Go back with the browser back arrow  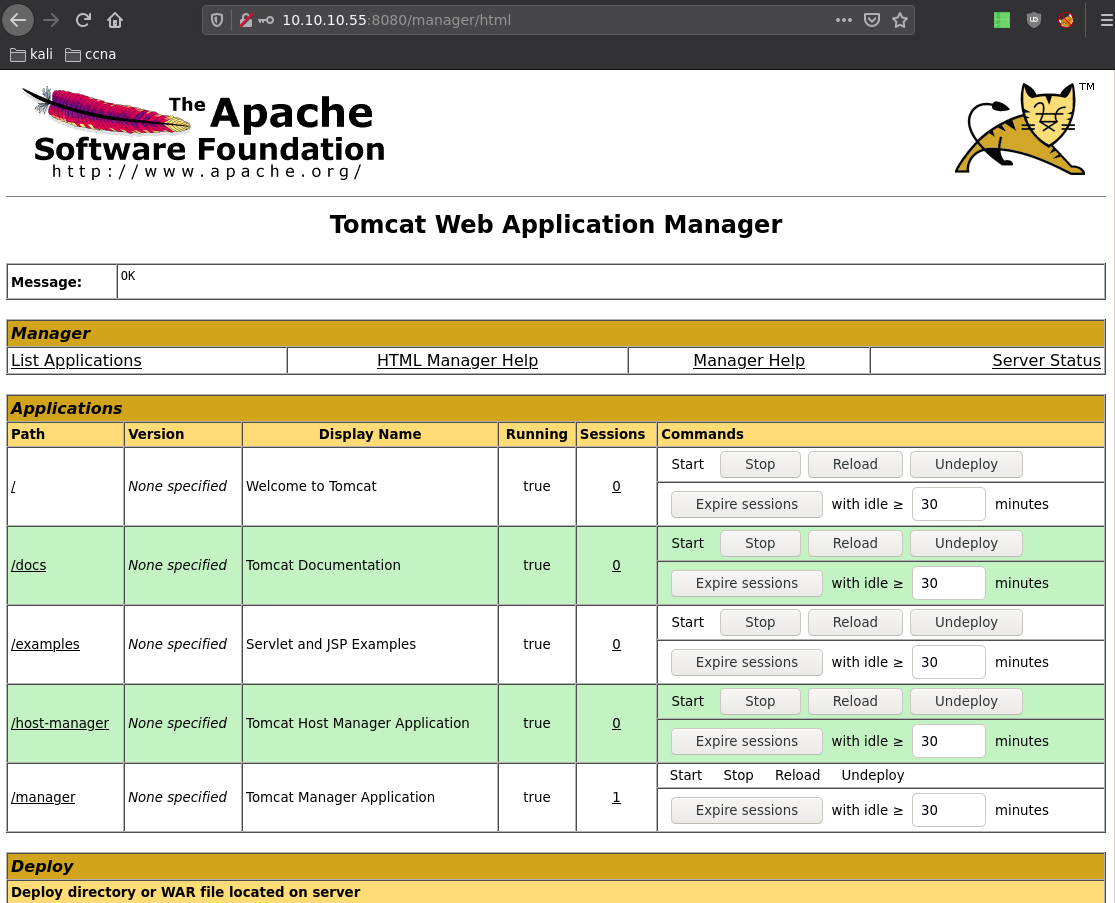pyautogui.click(x=18, y=20)
